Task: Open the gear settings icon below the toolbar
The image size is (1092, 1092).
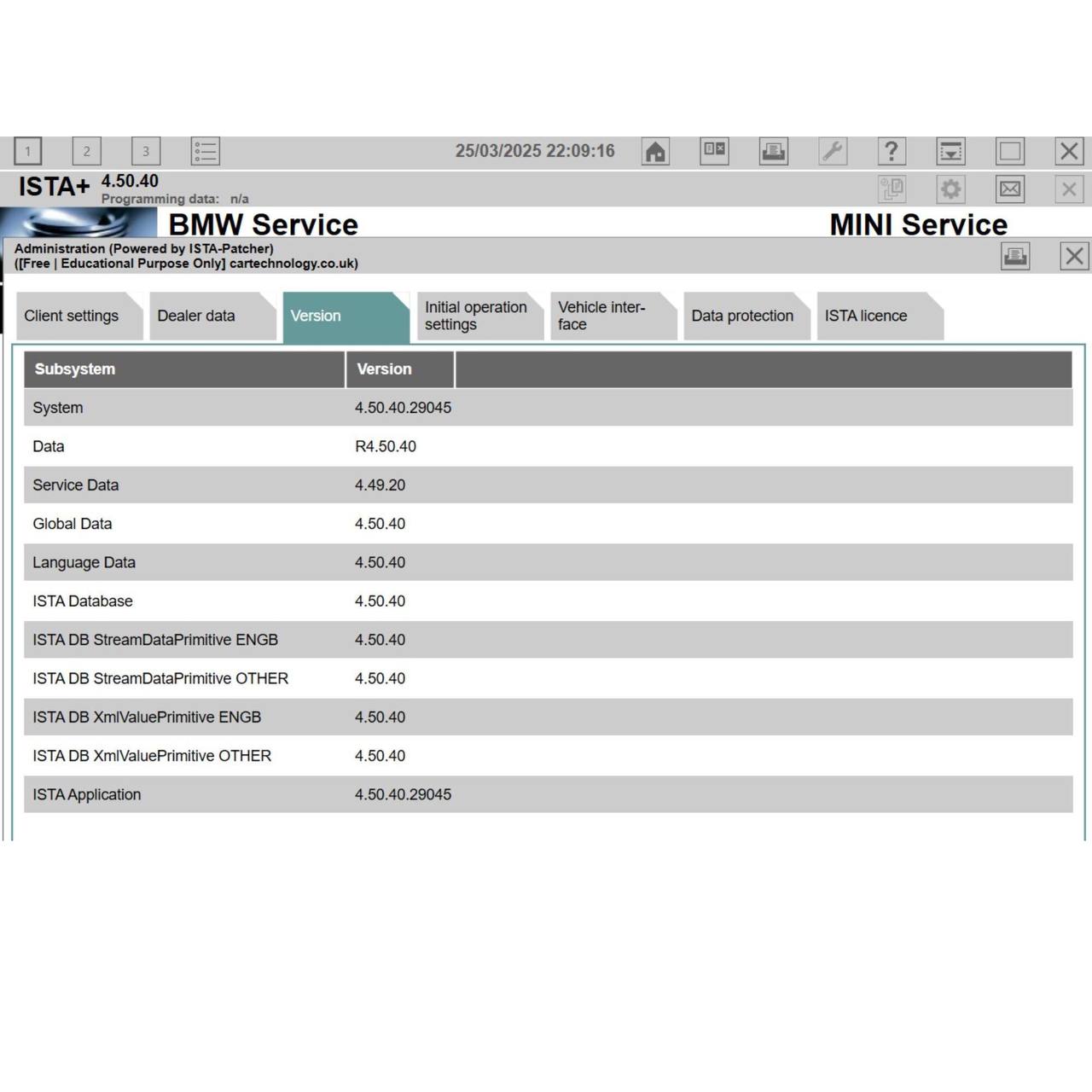Action: tap(950, 189)
